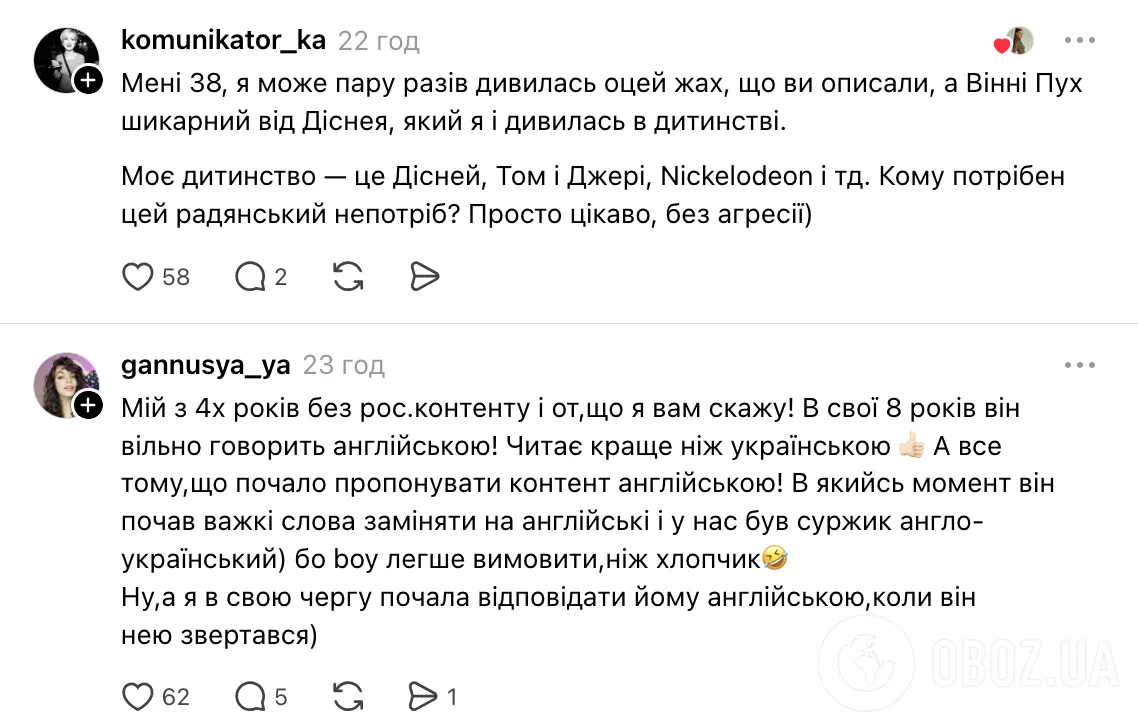Viewport: 1138px width, 728px height.
Task: Open komunikator_ka's profile by clicking the username
Action: coord(222,40)
